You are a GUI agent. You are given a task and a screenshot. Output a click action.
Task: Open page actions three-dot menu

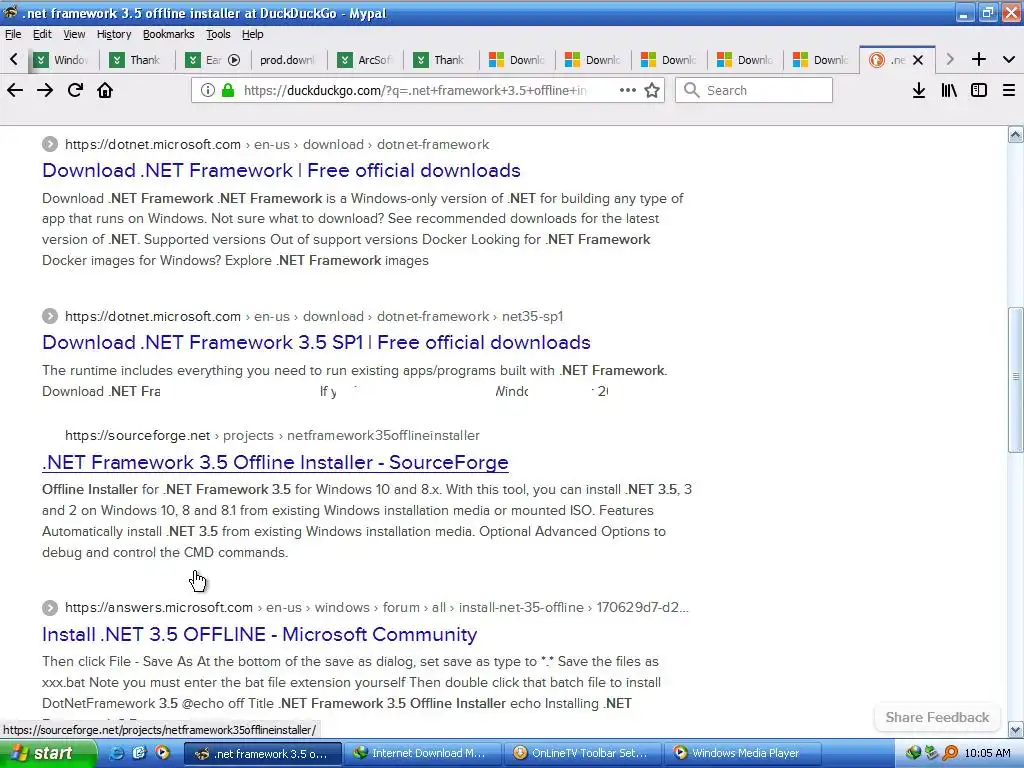pos(628,90)
